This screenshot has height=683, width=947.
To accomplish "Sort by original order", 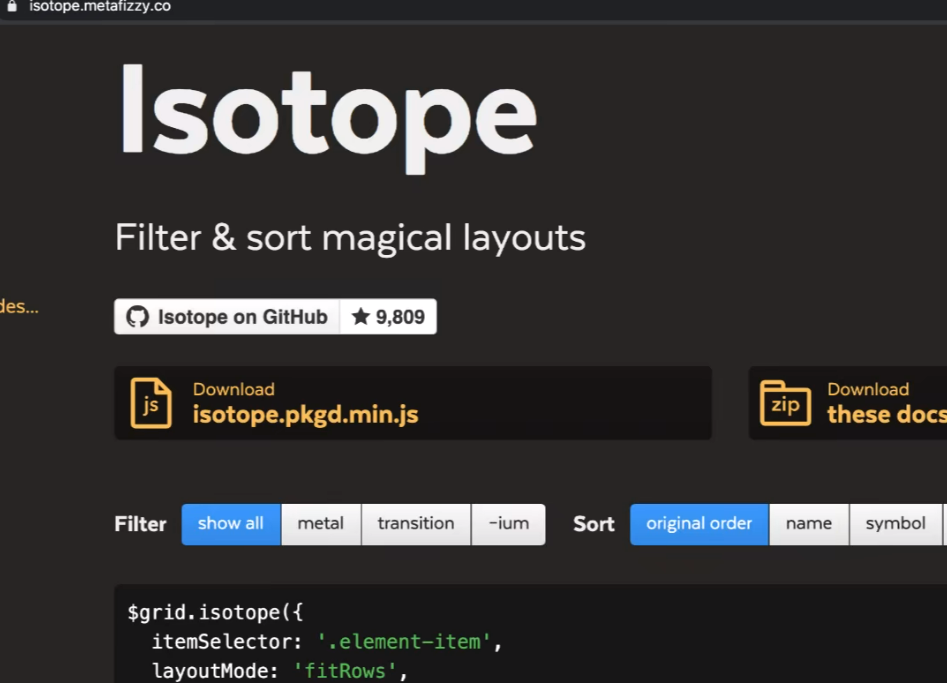I will (699, 524).
